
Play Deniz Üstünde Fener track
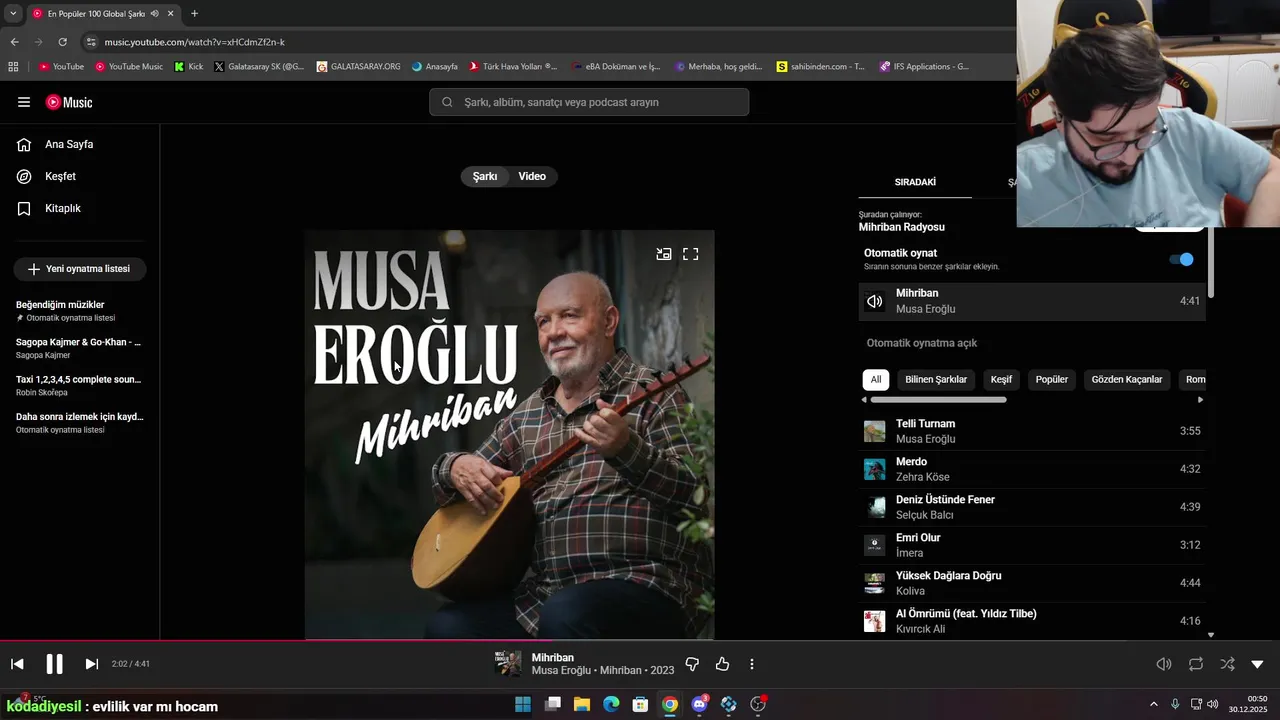tap(1032, 507)
